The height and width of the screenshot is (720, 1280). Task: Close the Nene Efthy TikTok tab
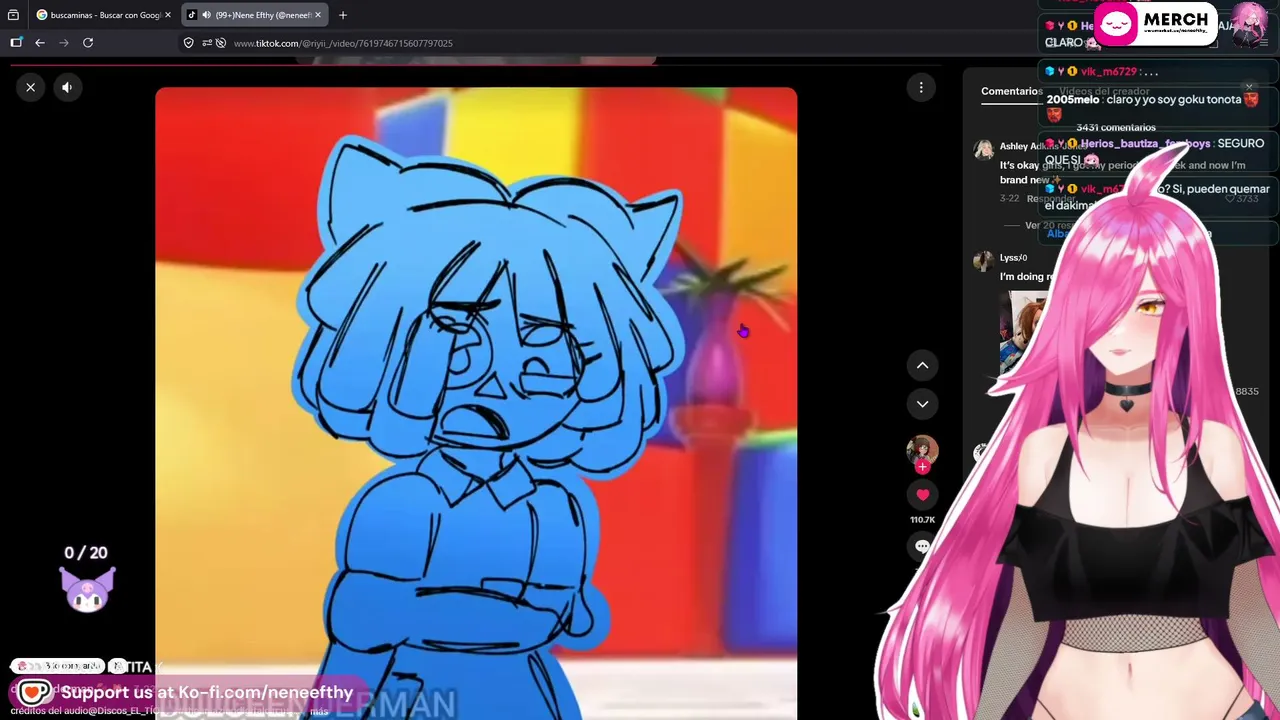(318, 15)
